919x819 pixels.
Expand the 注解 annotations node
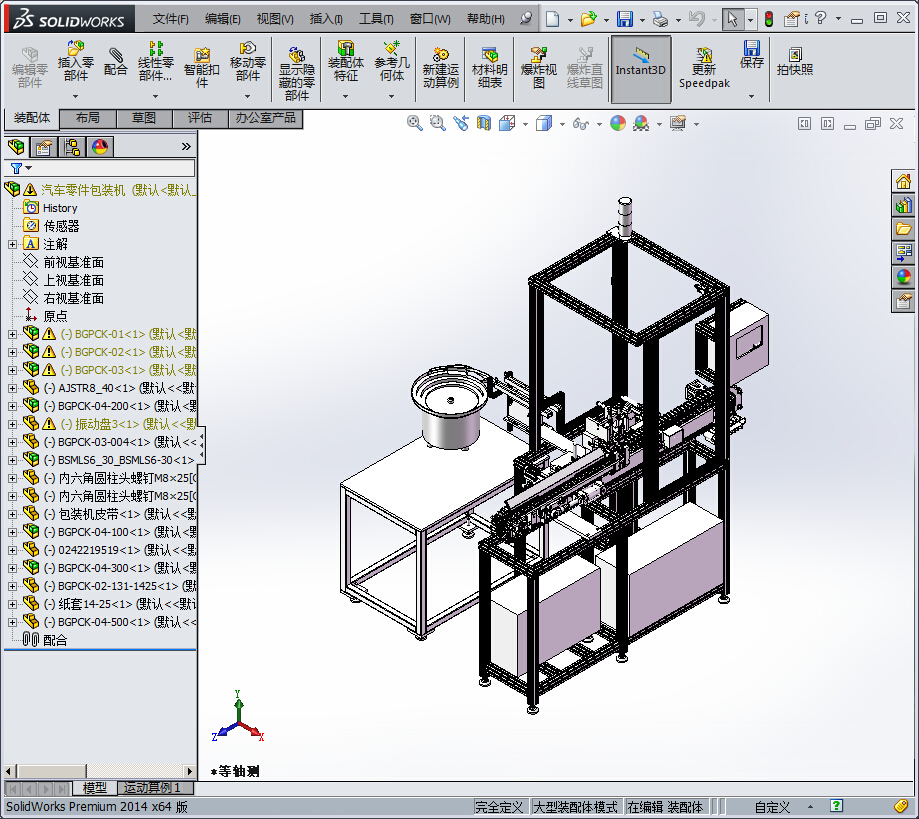[x=12, y=244]
